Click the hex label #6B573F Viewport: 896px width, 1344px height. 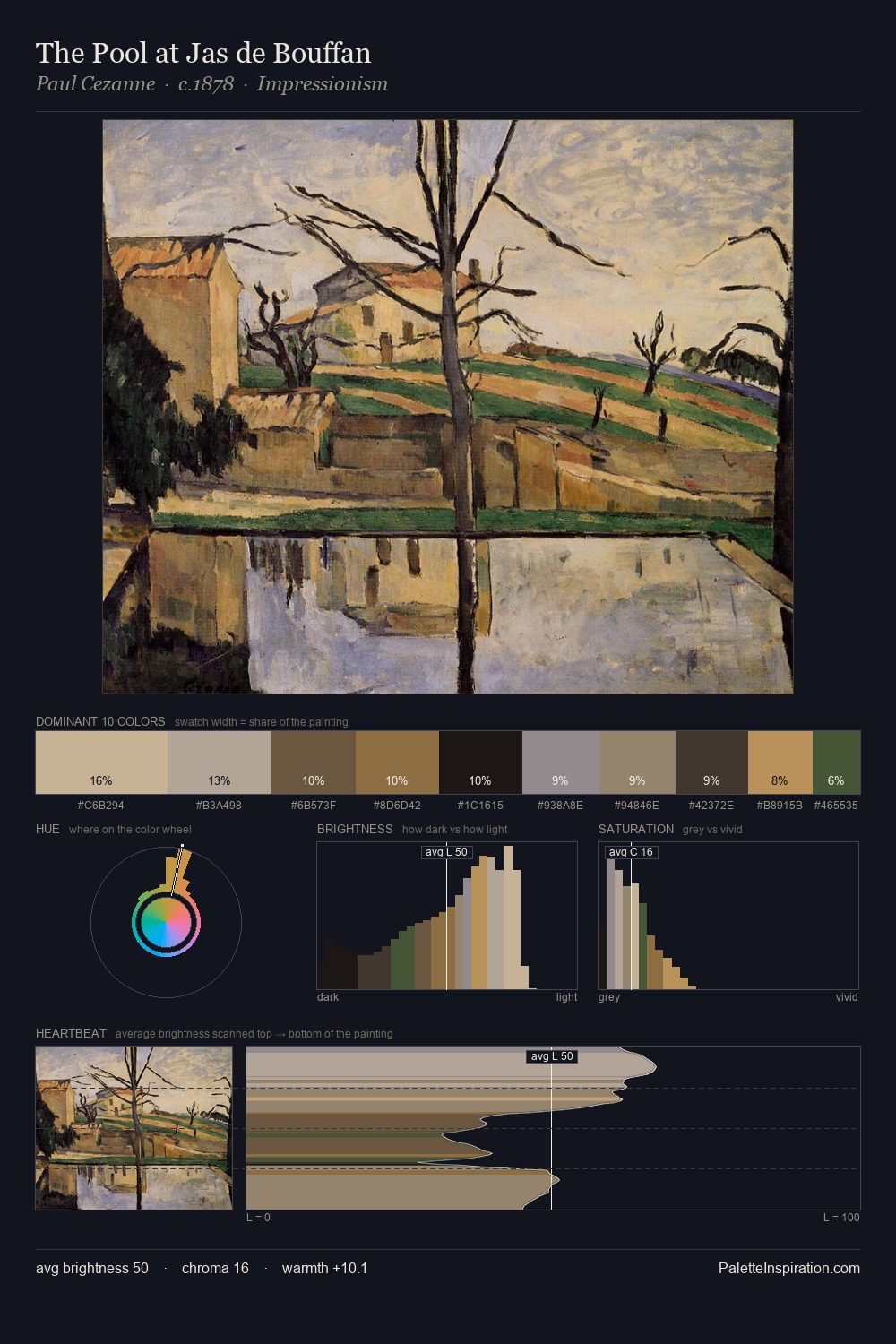(x=314, y=806)
